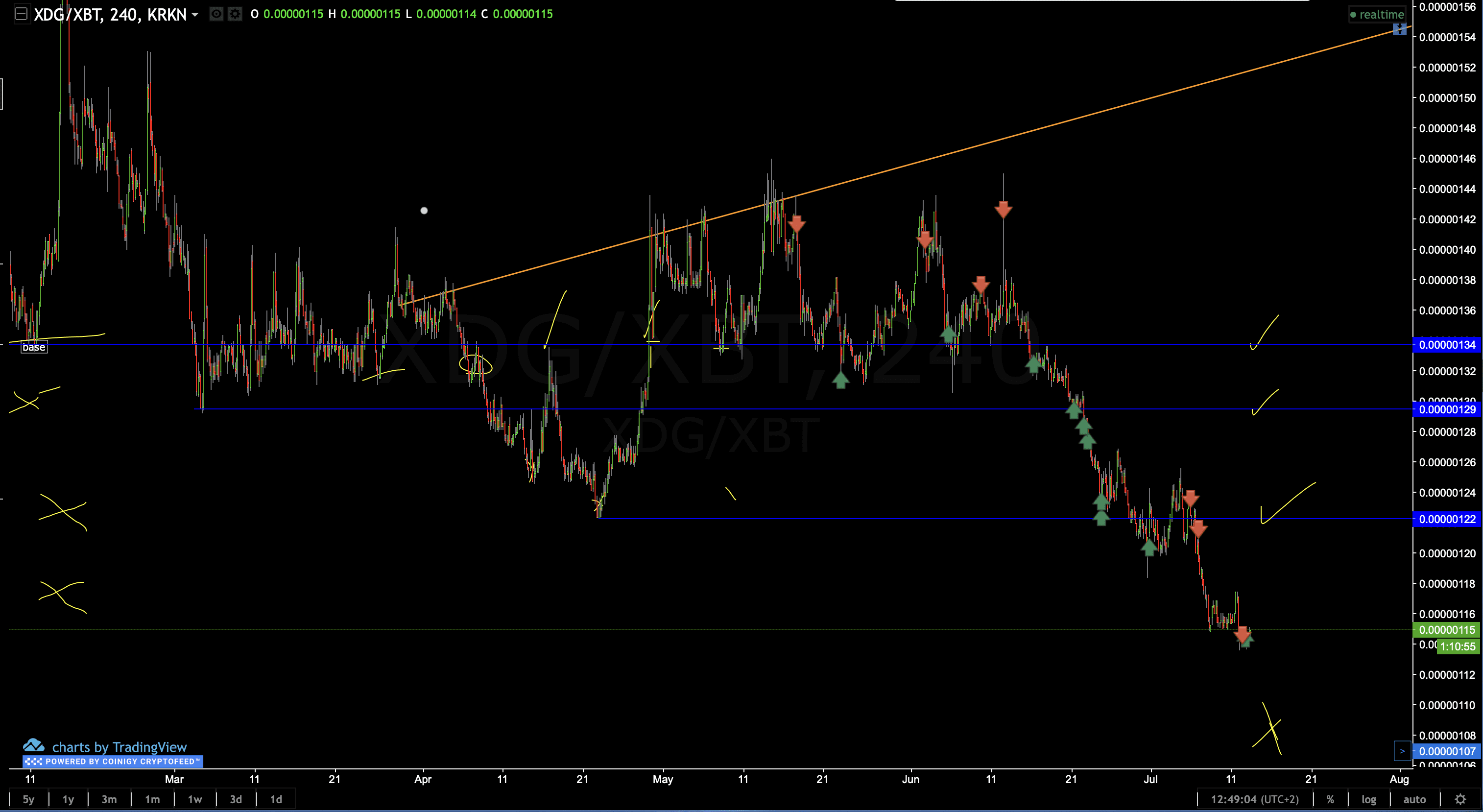Toggle the % percentage scale
Viewport: 1483px width, 812px height.
click(x=1330, y=799)
